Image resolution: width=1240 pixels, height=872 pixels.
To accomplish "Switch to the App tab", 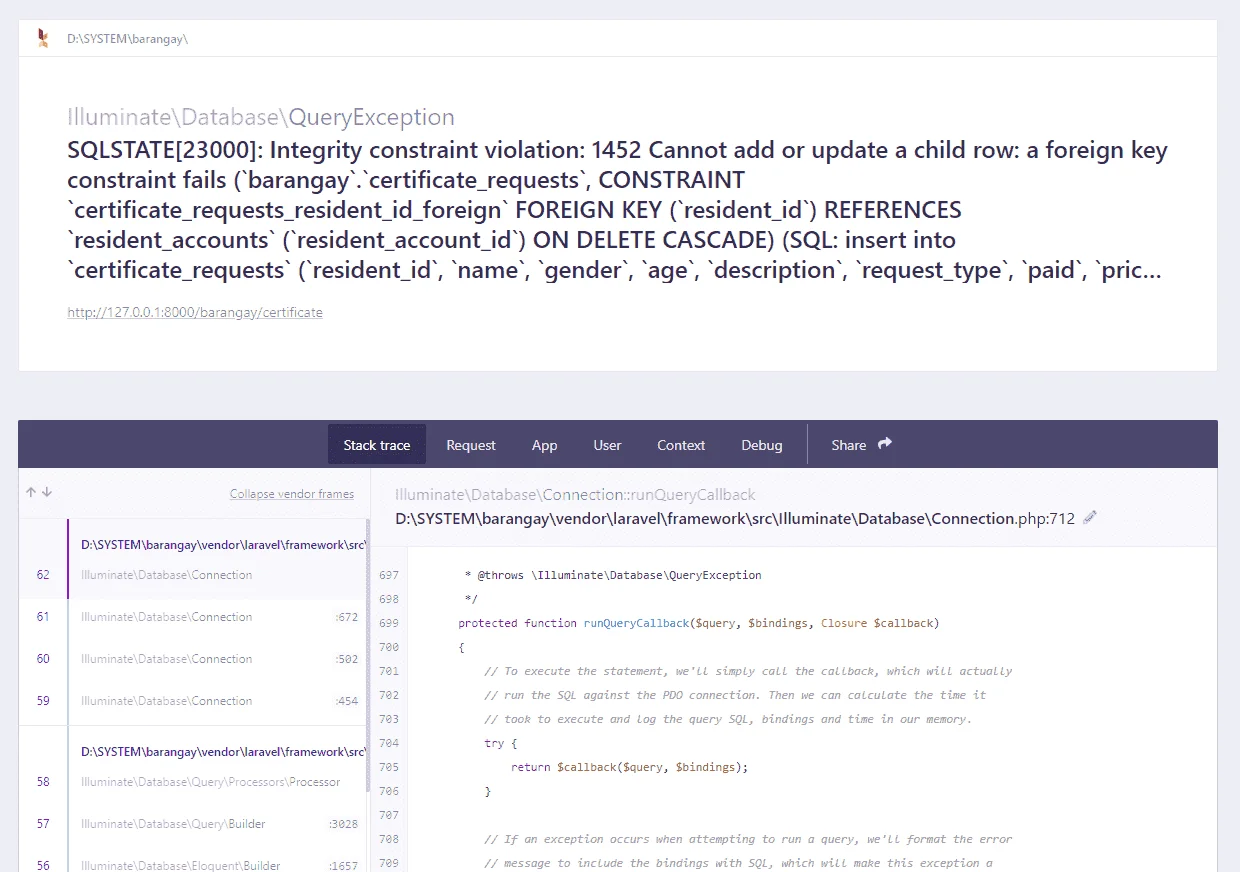I will coord(545,445).
